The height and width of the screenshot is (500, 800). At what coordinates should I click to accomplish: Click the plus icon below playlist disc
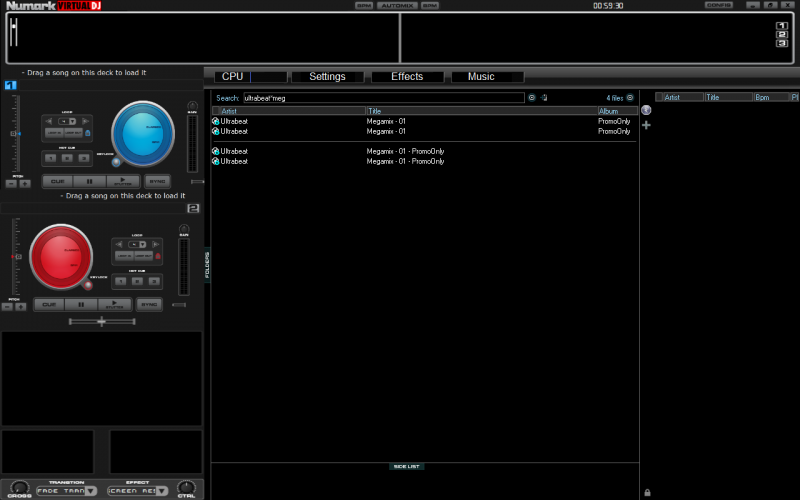pos(646,125)
